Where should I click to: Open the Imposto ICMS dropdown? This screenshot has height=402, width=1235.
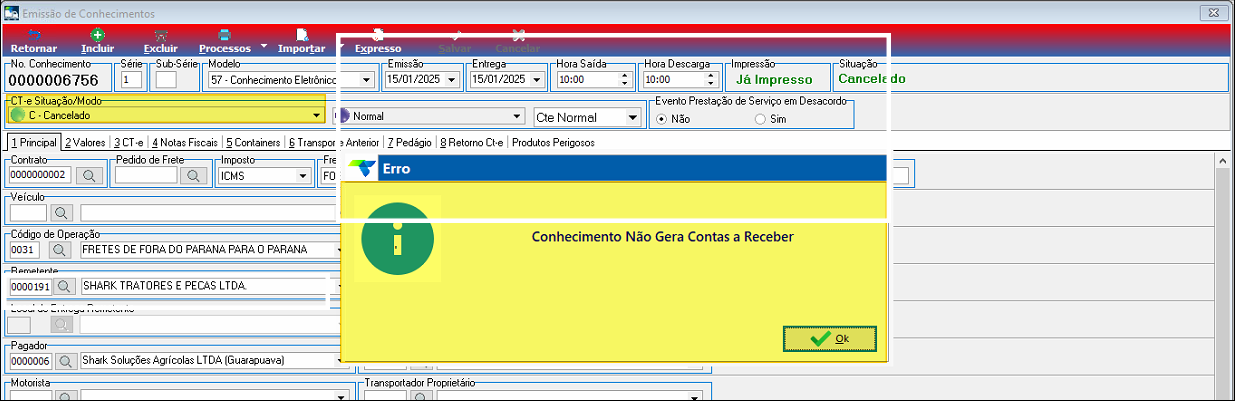(x=302, y=176)
